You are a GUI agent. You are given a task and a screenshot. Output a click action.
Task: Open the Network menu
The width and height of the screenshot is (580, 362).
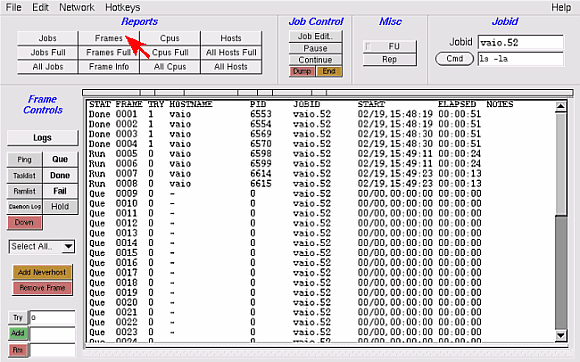[x=77, y=7]
